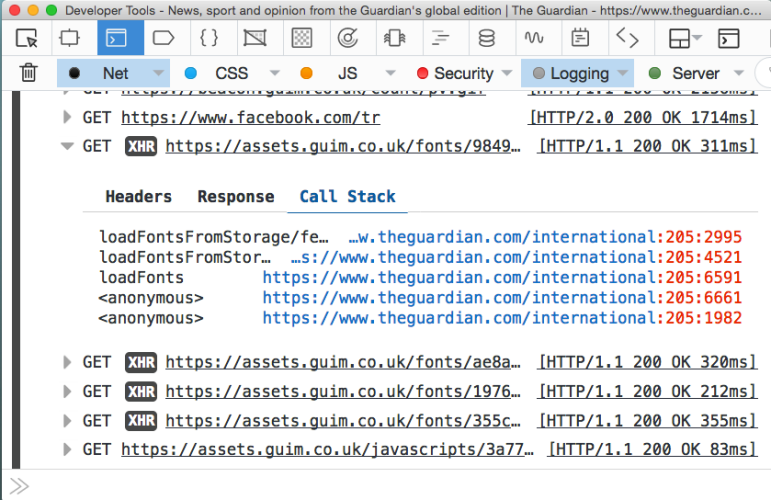This screenshot has width=771, height=500.
Task: Open the DOM panel with angle brackets
Action: point(627,38)
